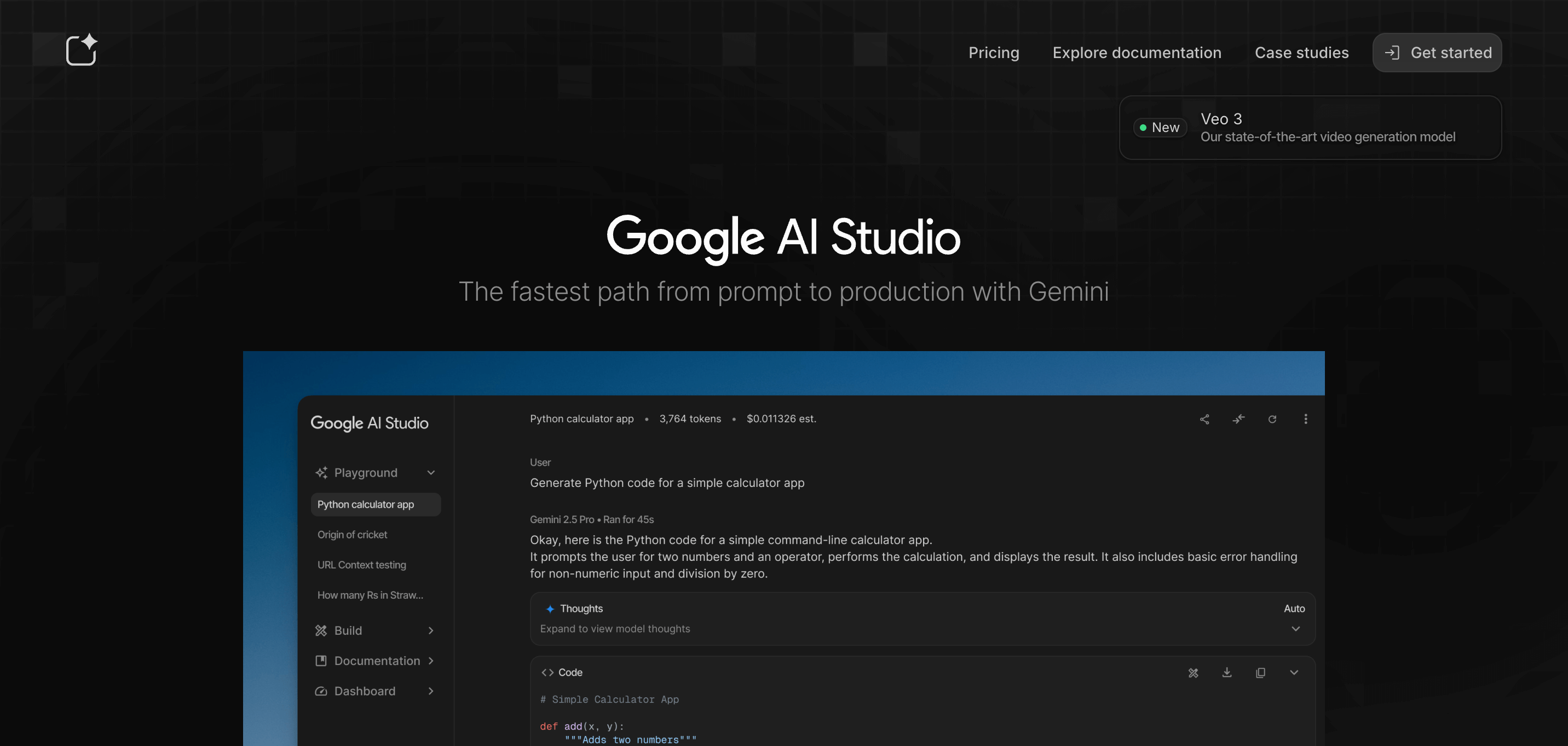Click the Get started button
The image size is (1568, 746).
(x=1437, y=53)
